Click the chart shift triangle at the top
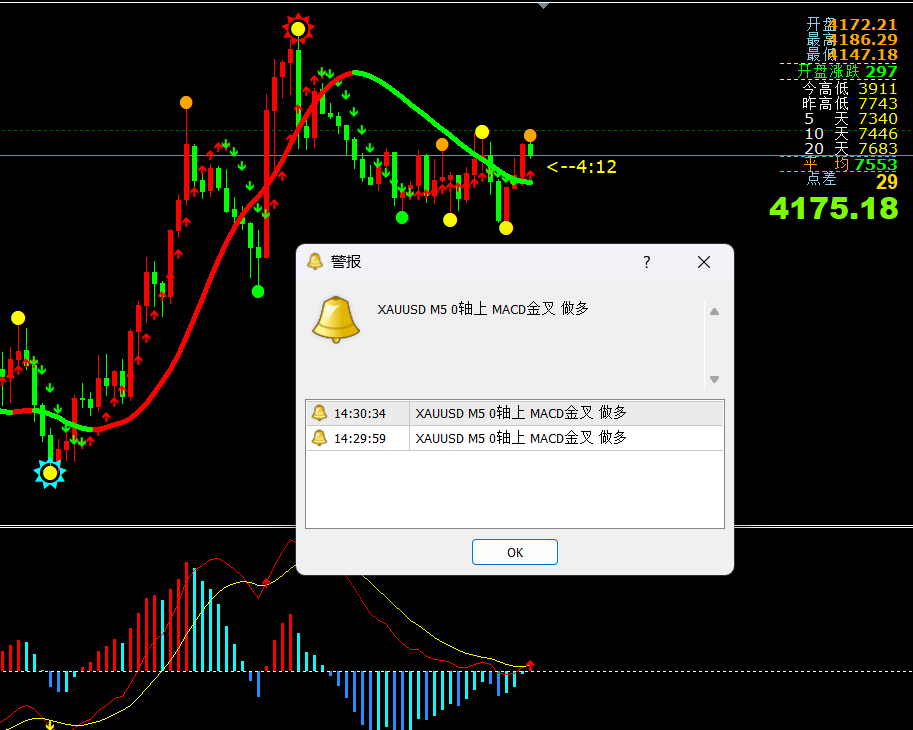The height and width of the screenshot is (730, 913). [x=543, y=5]
